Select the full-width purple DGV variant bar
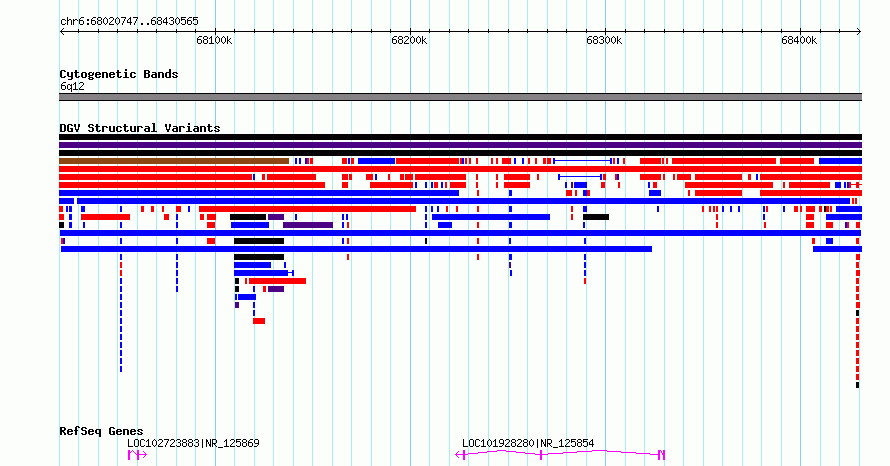The height and width of the screenshot is (466, 890). [x=460, y=145]
